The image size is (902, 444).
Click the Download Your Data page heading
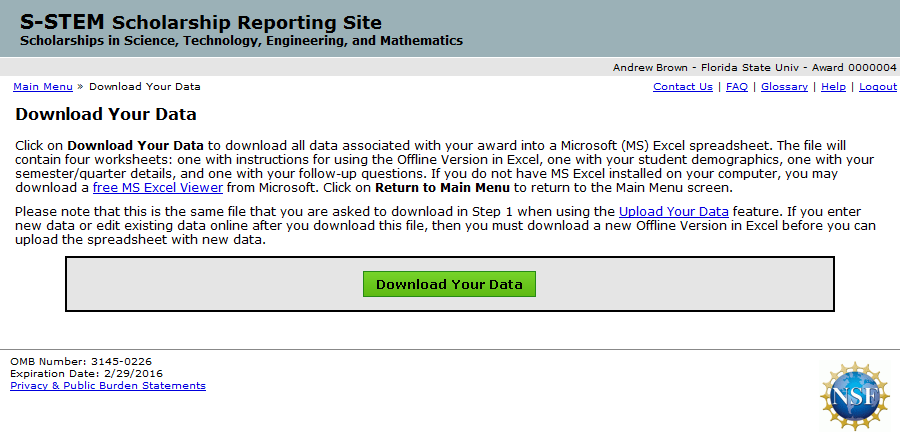pos(106,115)
